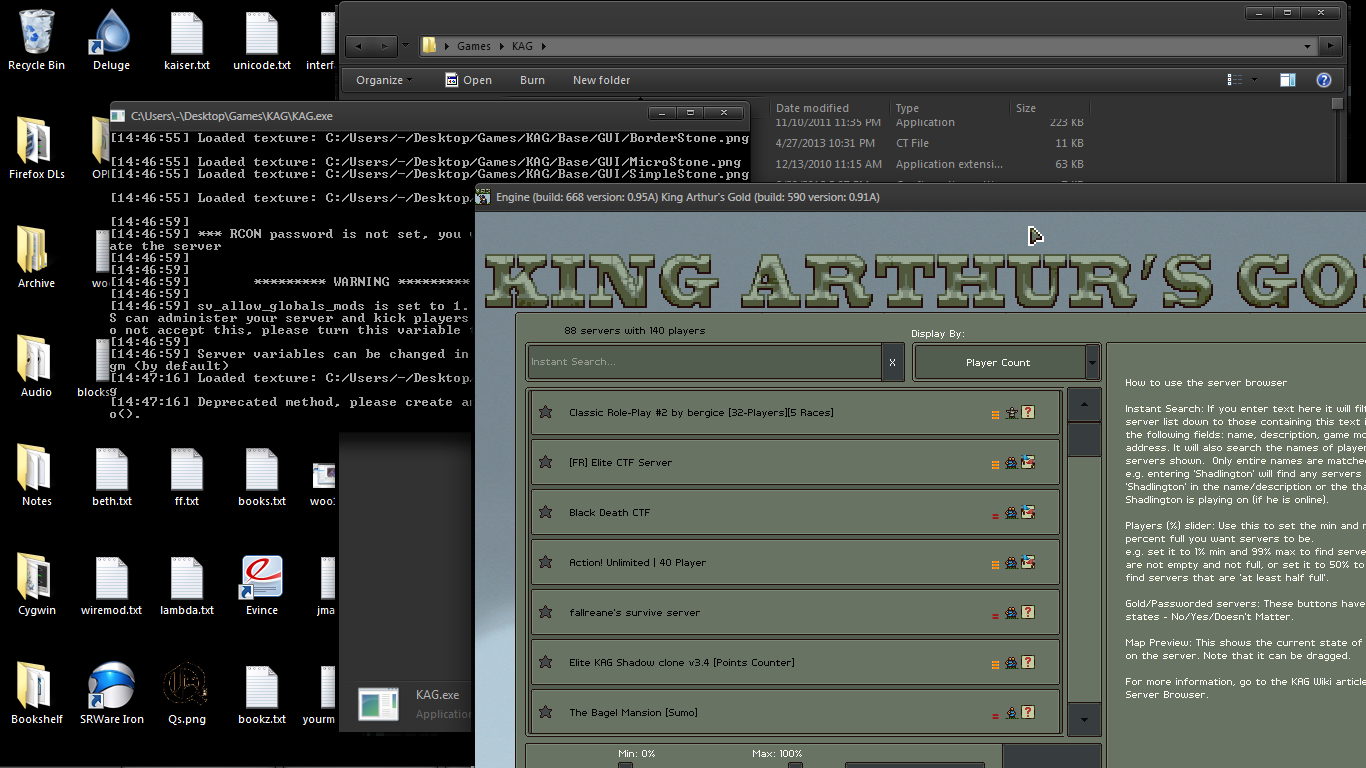
Task: Click the CTF map icon on Black Death CTF row
Action: click(1028, 512)
